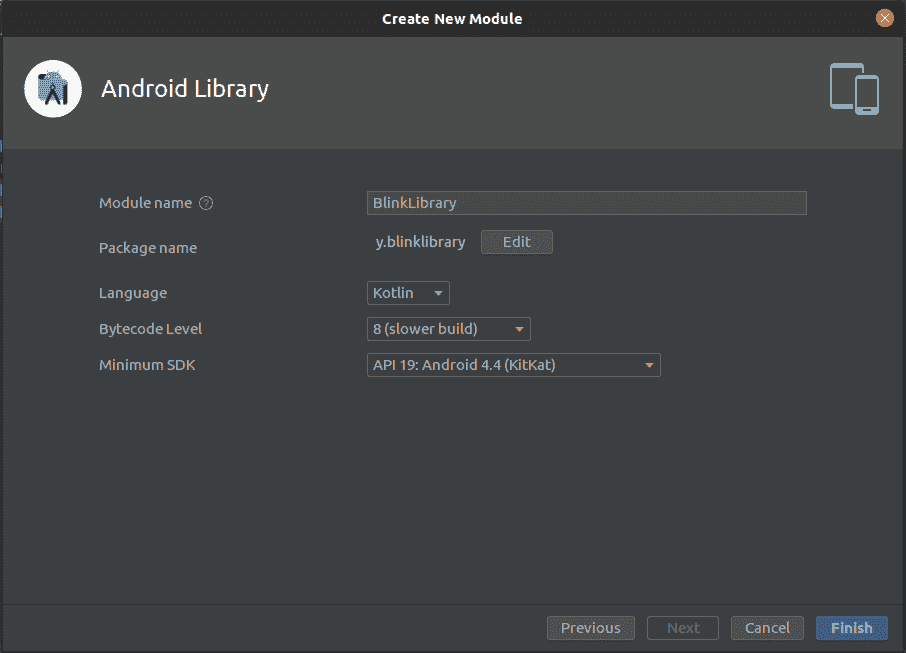The width and height of the screenshot is (906, 653).
Task: Focus the Module name field containing BlinkLibrary
Action: (x=586, y=203)
